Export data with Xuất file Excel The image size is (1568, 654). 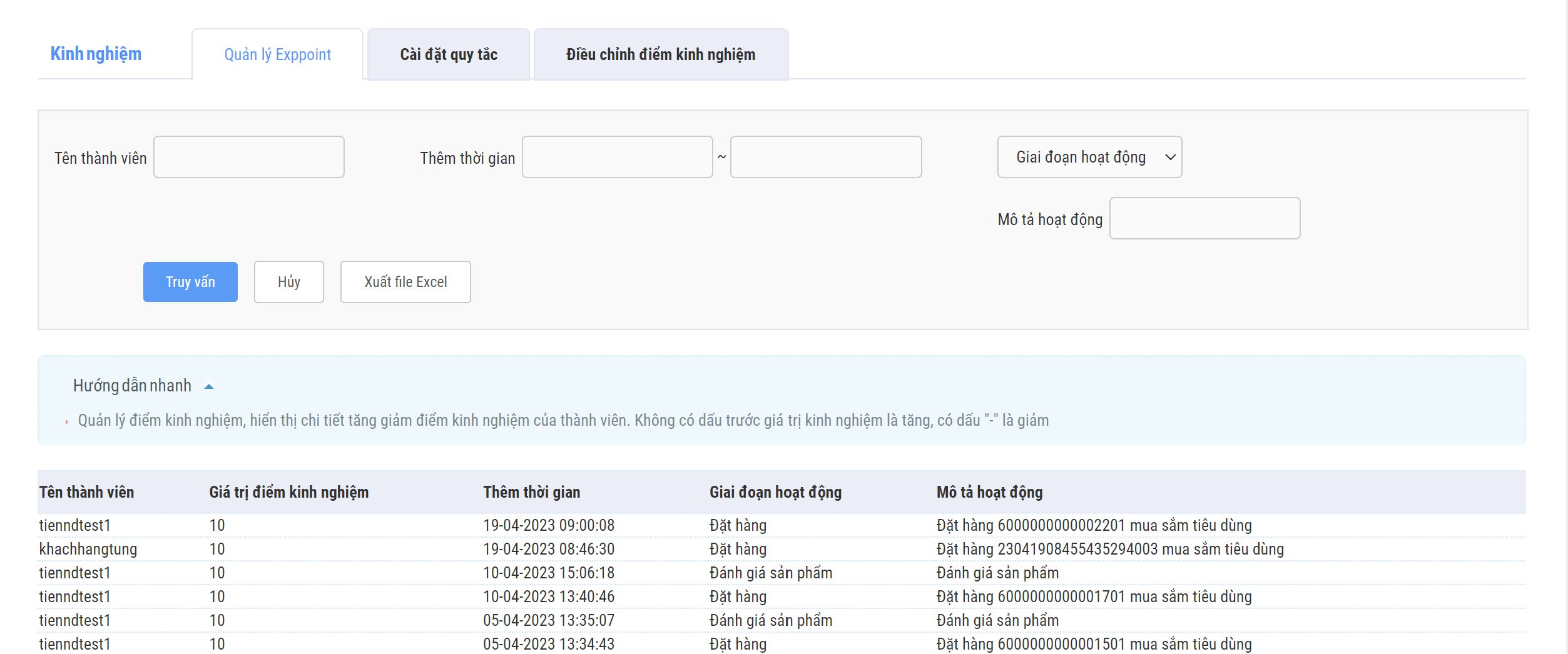pyautogui.click(x=405, y=282)
